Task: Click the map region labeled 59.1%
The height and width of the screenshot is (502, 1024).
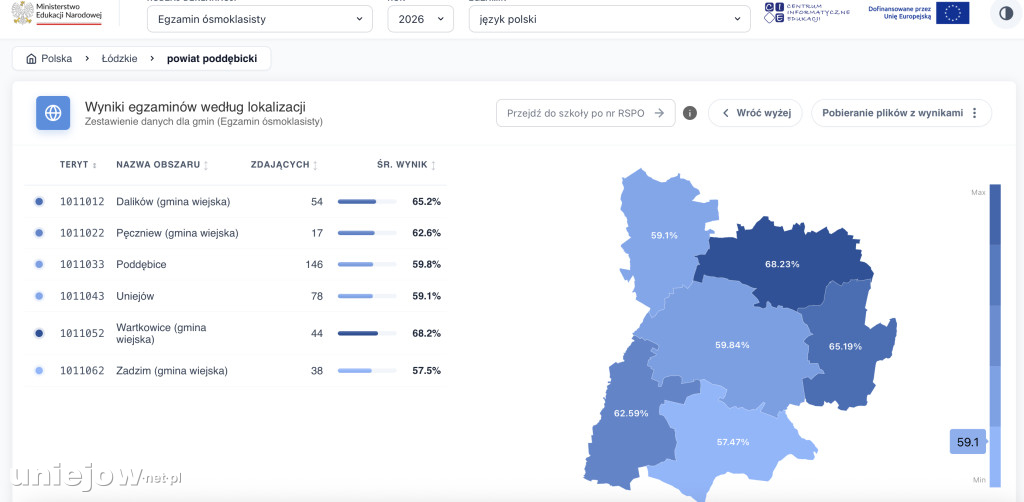Action: point(663,236)
